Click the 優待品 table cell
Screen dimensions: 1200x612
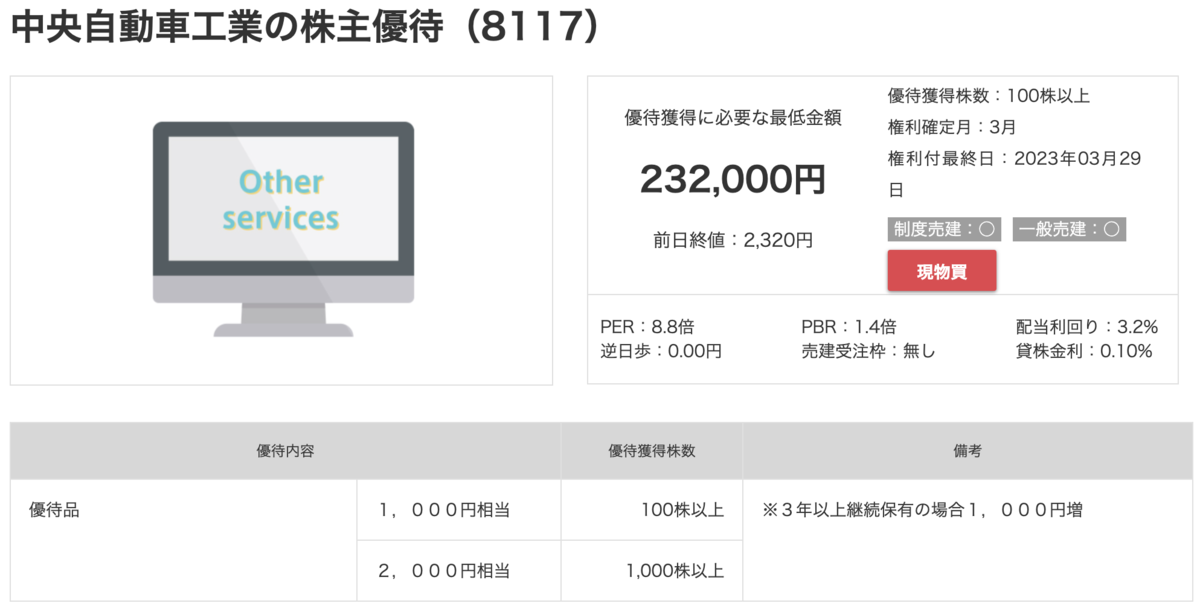pos(184,540)
